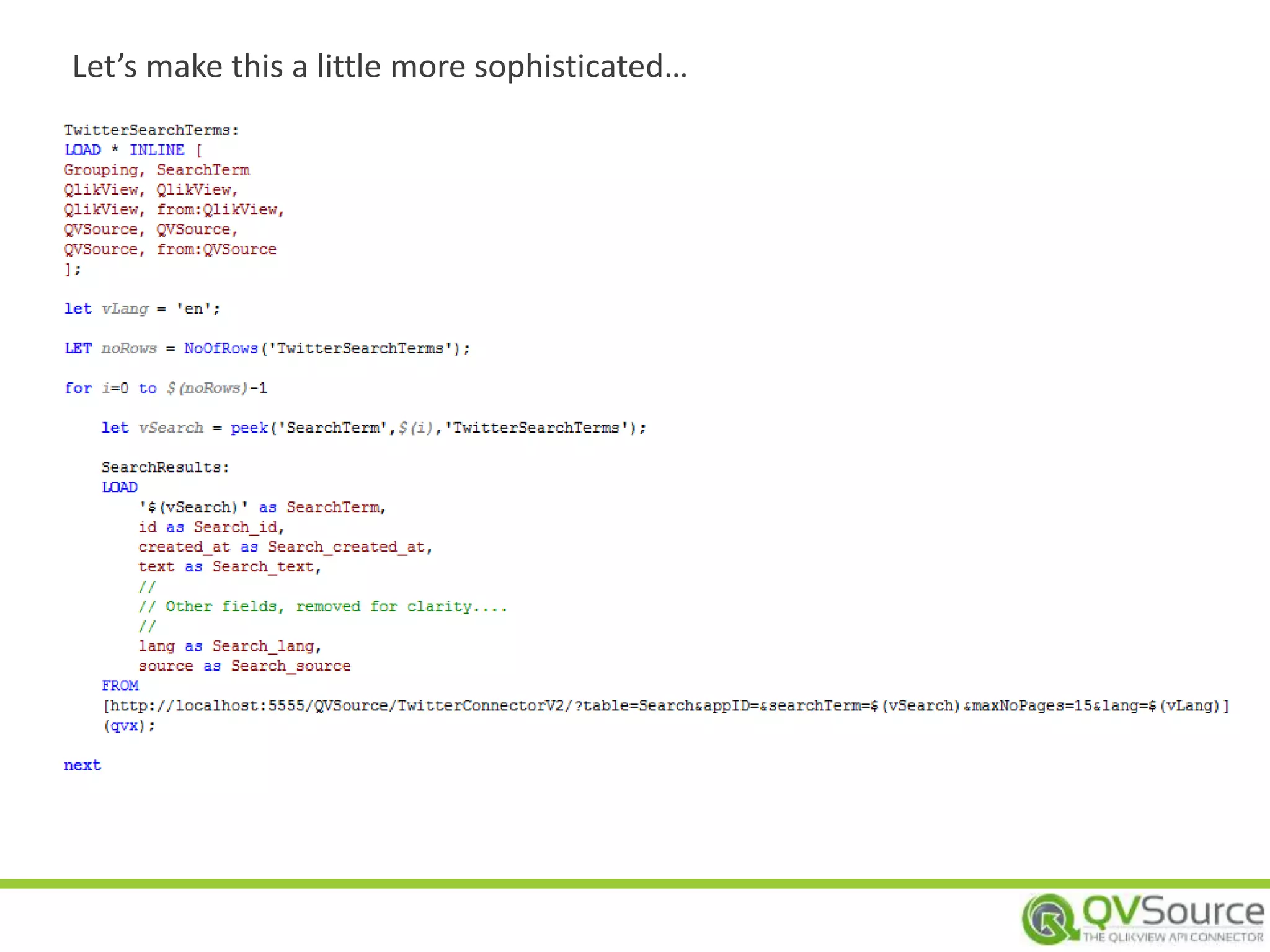Click the SearchResults table label
The image size is (1270, 952).
click(165, 467)
